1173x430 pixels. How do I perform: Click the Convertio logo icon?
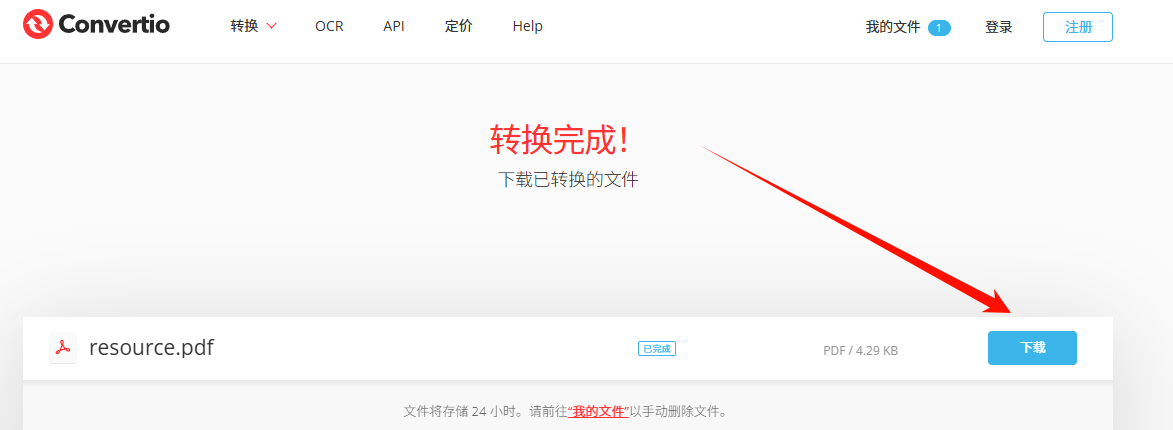tap(37, 25)
